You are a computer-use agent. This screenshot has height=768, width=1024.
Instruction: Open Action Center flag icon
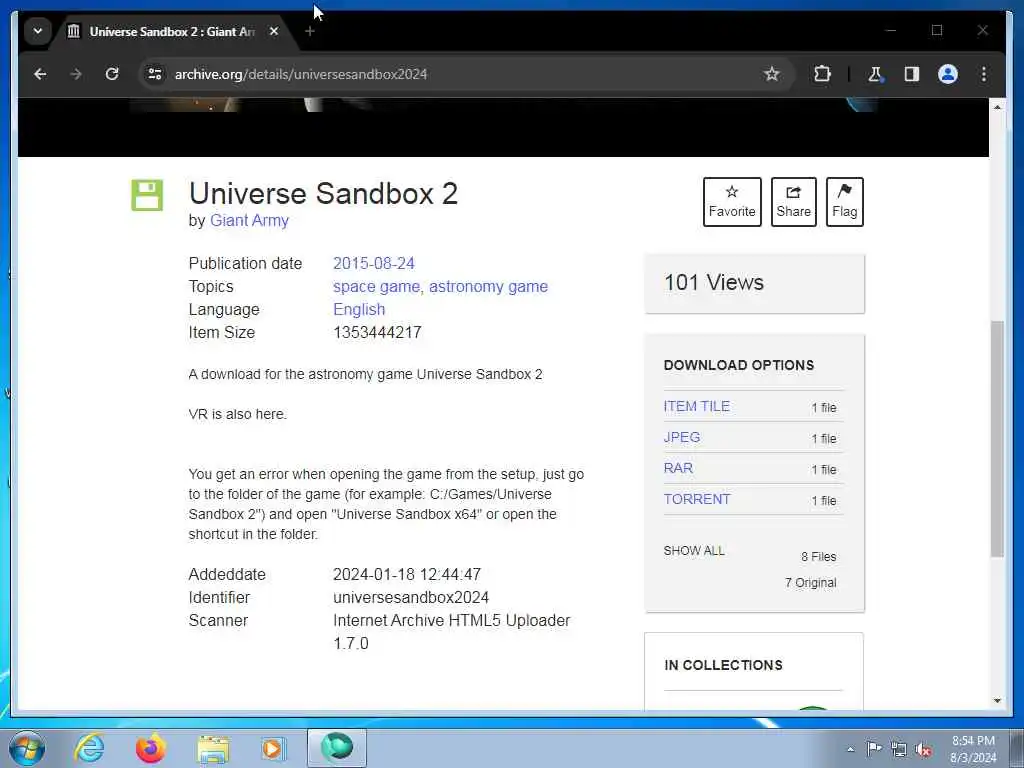[874, 749]
